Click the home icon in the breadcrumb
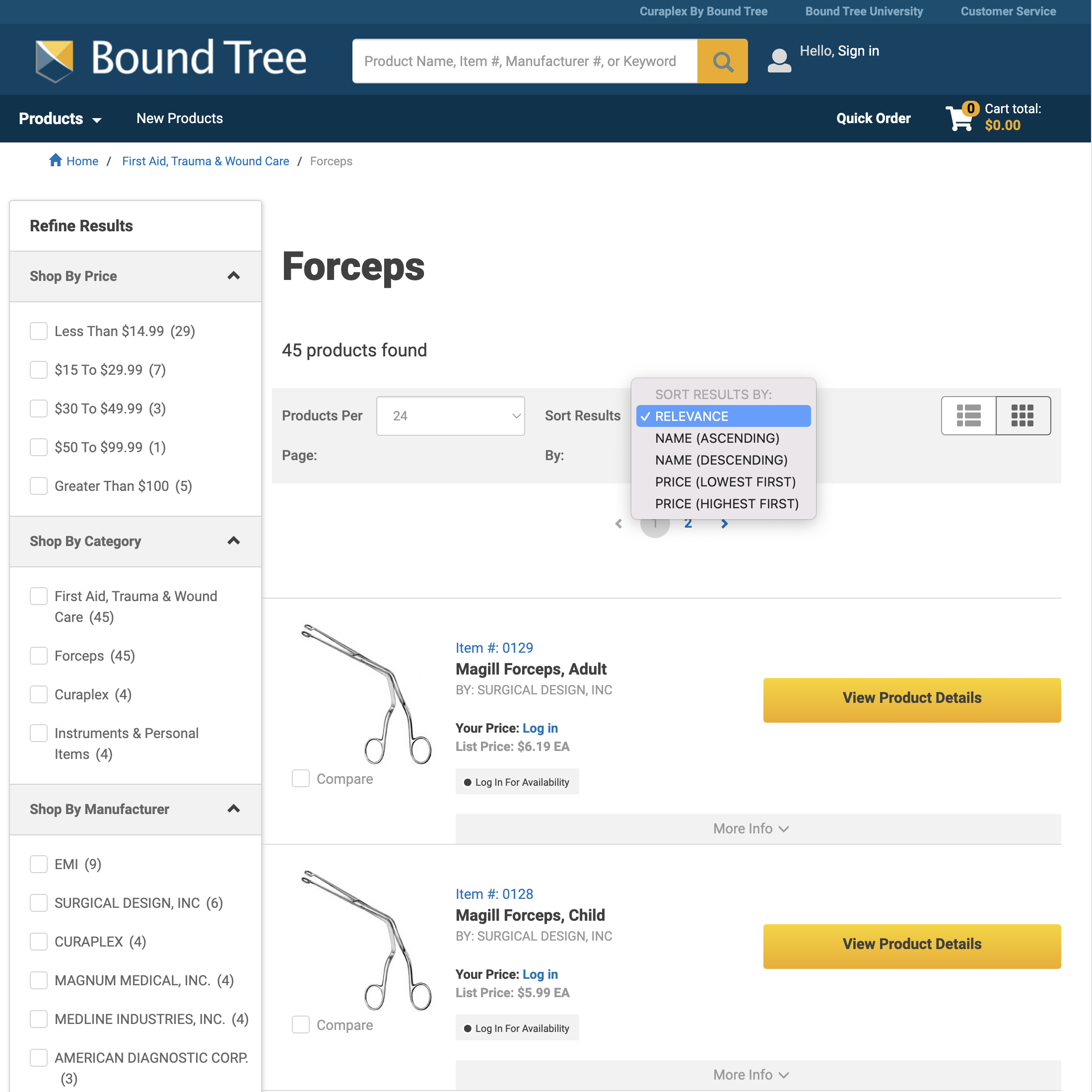Viewport: 1092px width, 1092px height. tap(56, 160)
